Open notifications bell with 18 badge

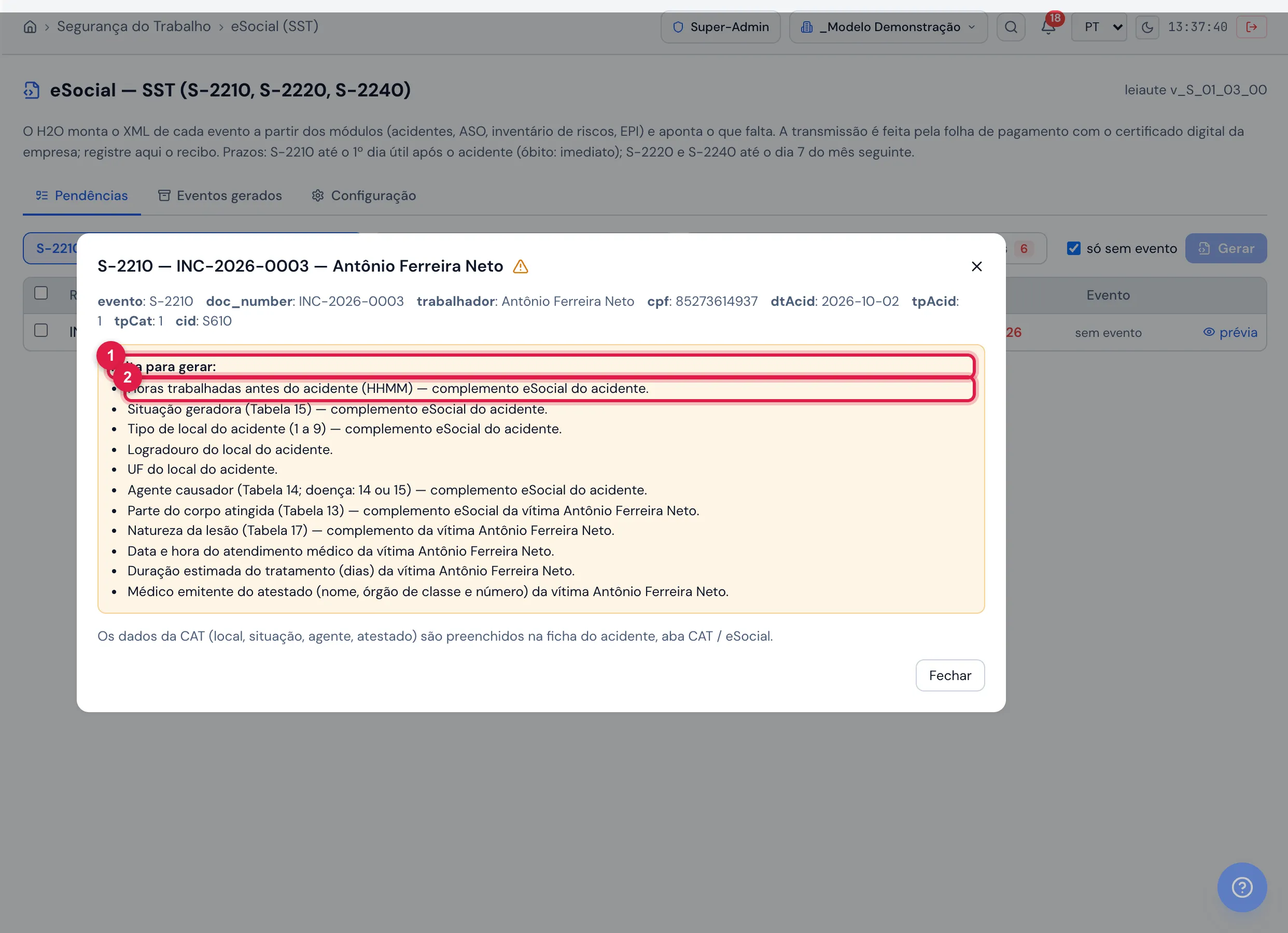(x=1048, y=26)
